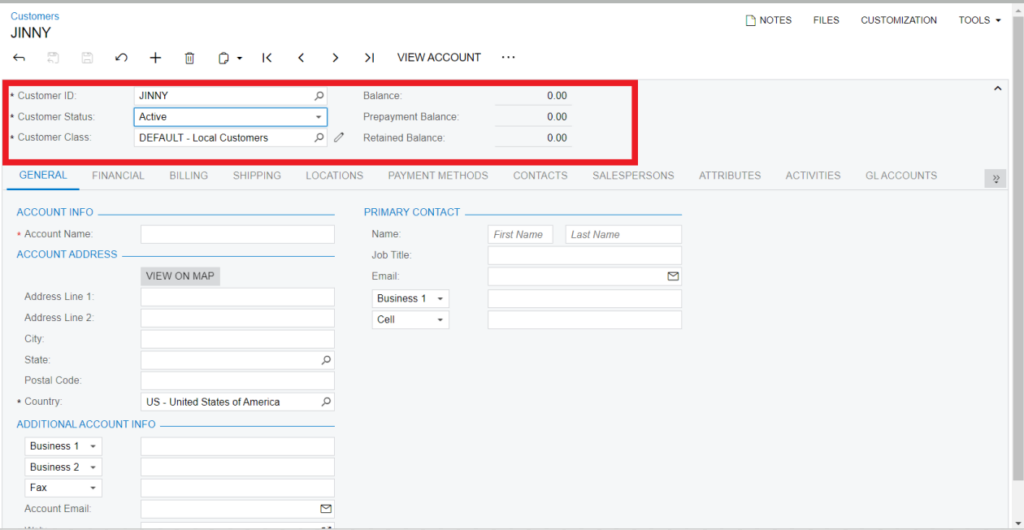Click the VIEW ON MAP button
Viewport: 1024px width, 530px height.
click(x=180, y=276)
